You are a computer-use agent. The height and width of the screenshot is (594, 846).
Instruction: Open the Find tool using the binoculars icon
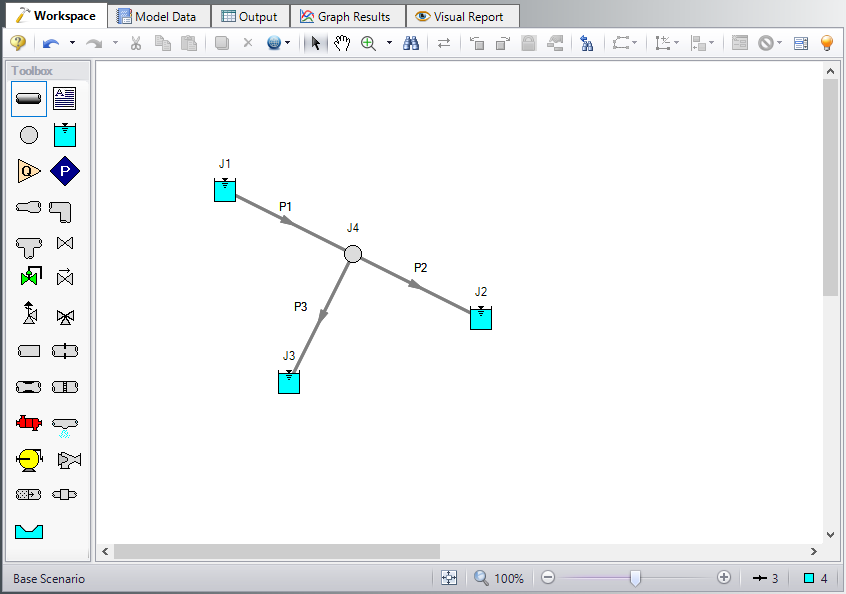(411, 43)
